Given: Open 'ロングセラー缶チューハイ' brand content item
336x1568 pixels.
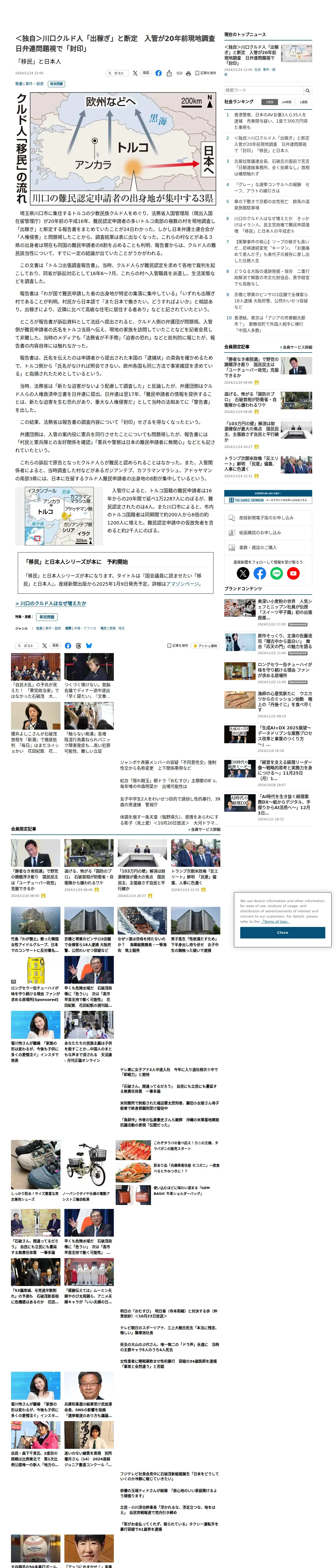Looking at the screenshot, I should coord(285,670).
